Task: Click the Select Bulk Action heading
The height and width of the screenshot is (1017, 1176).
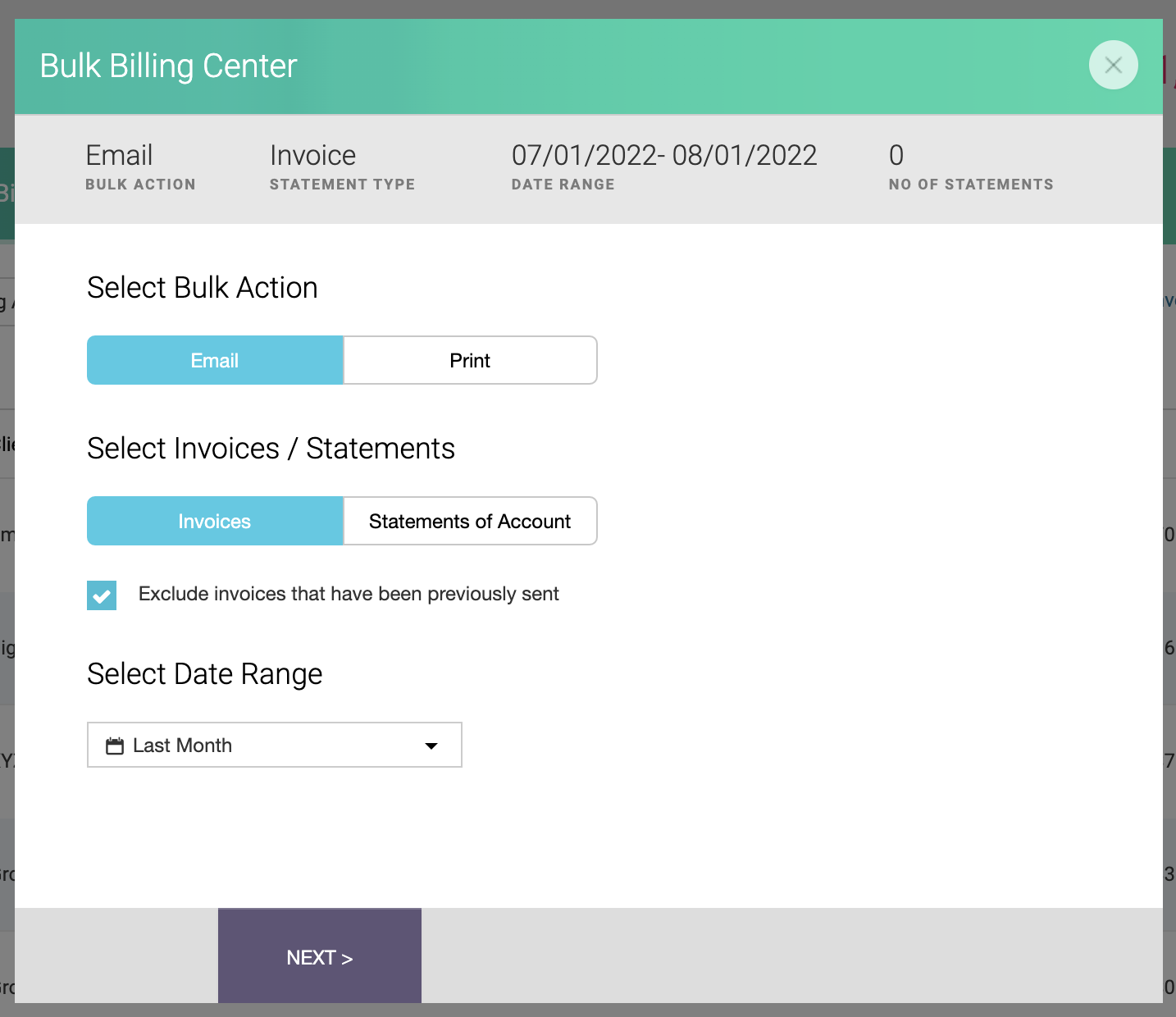Action: (x=203, y=288)
